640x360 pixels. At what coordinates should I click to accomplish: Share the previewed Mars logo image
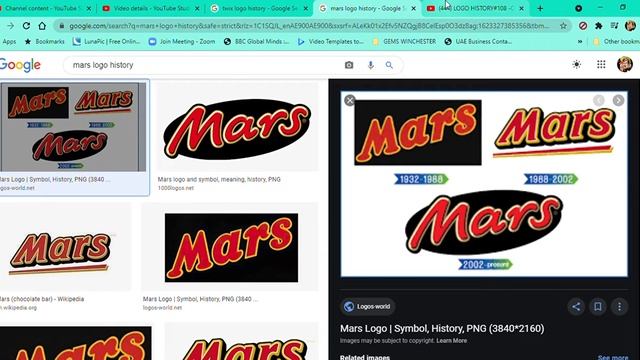[576, 307]
